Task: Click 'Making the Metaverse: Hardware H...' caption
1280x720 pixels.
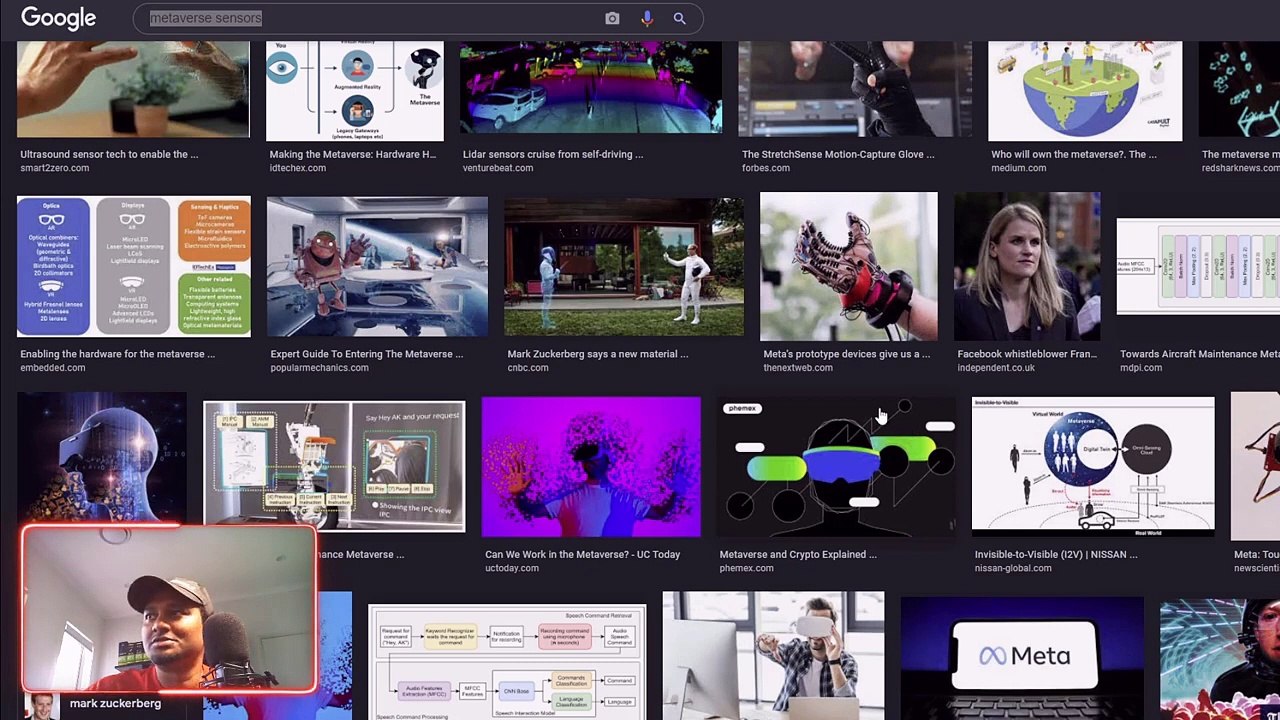Action: pos(352,154)
